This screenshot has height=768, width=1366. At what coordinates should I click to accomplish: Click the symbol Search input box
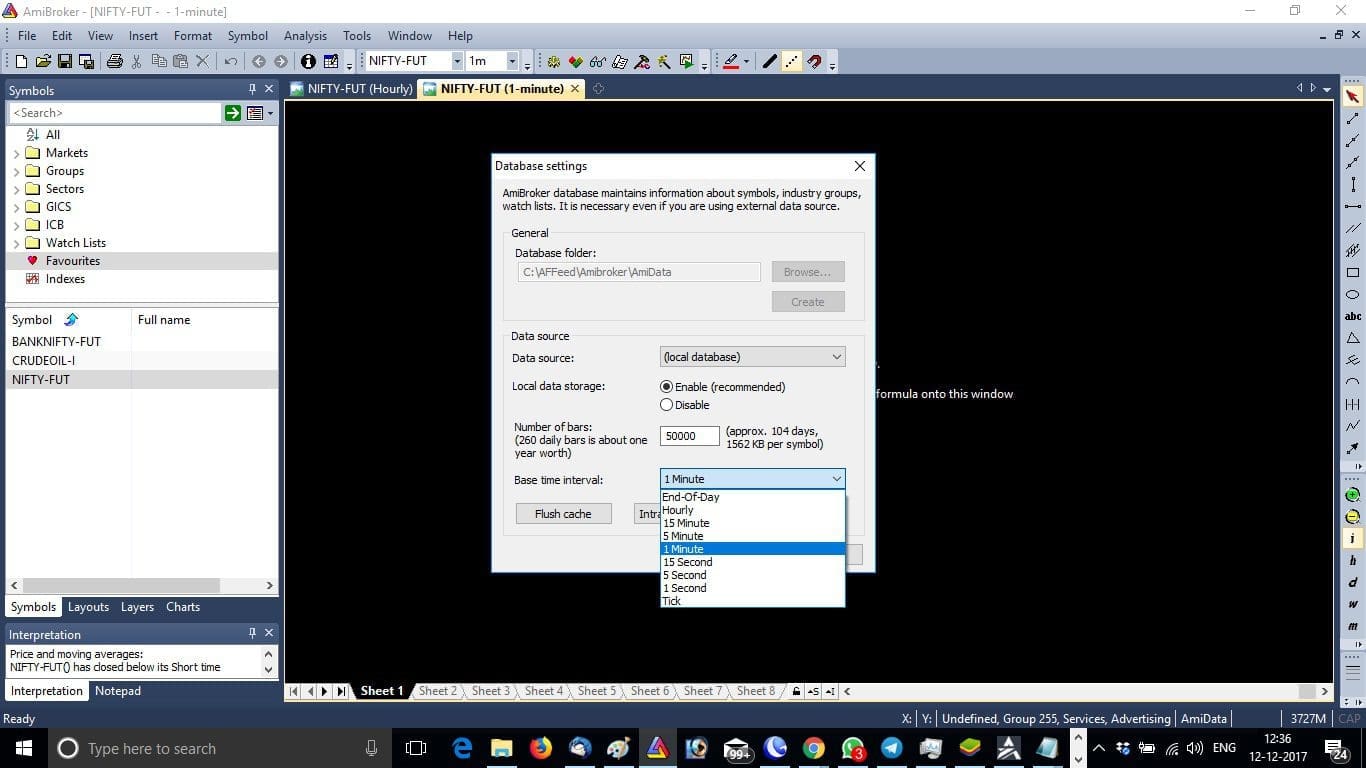coord(115,113)
